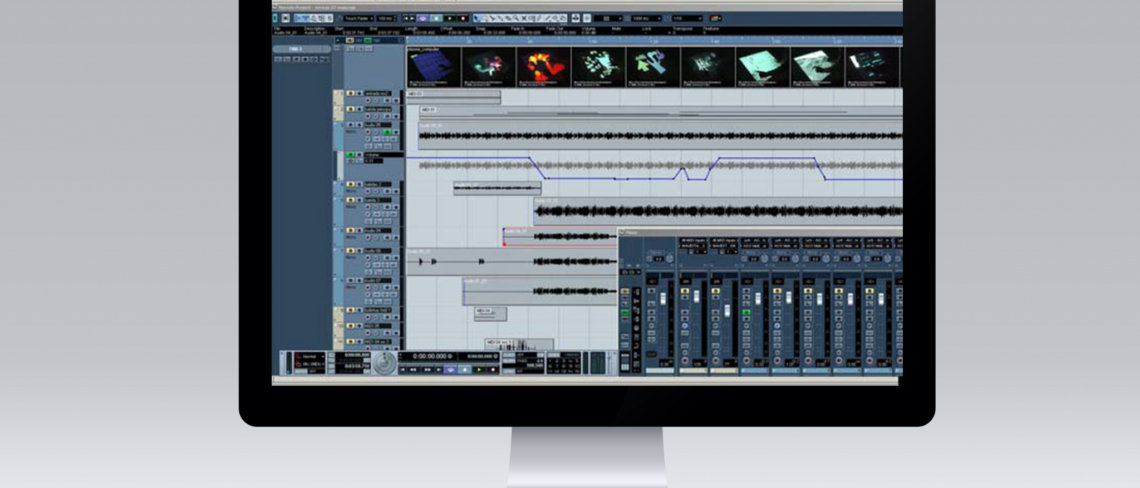
Task: Open the 1000 ms grid dropdown
Action: click(x=646, y=18)
